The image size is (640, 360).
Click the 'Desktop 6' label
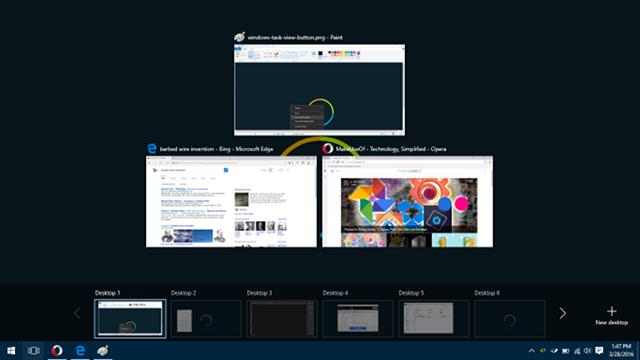pos(487,293)
